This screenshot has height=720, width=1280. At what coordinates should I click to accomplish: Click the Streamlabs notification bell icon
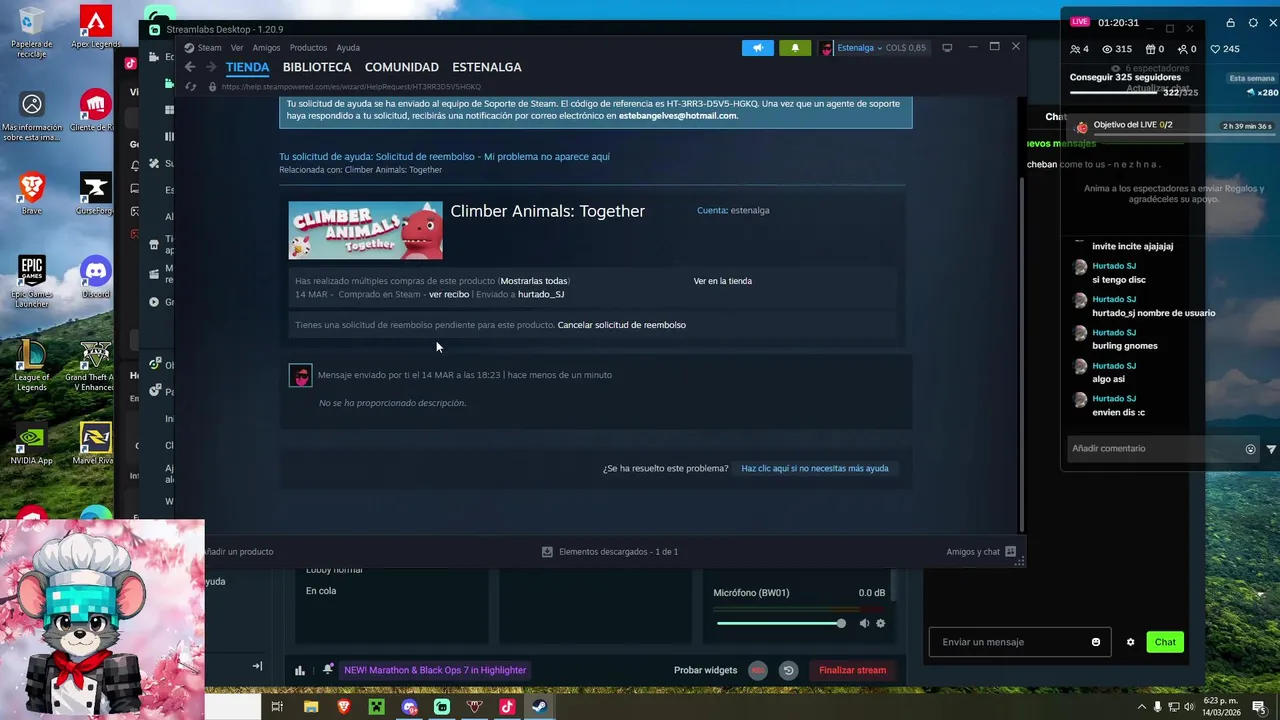[327, 670]
